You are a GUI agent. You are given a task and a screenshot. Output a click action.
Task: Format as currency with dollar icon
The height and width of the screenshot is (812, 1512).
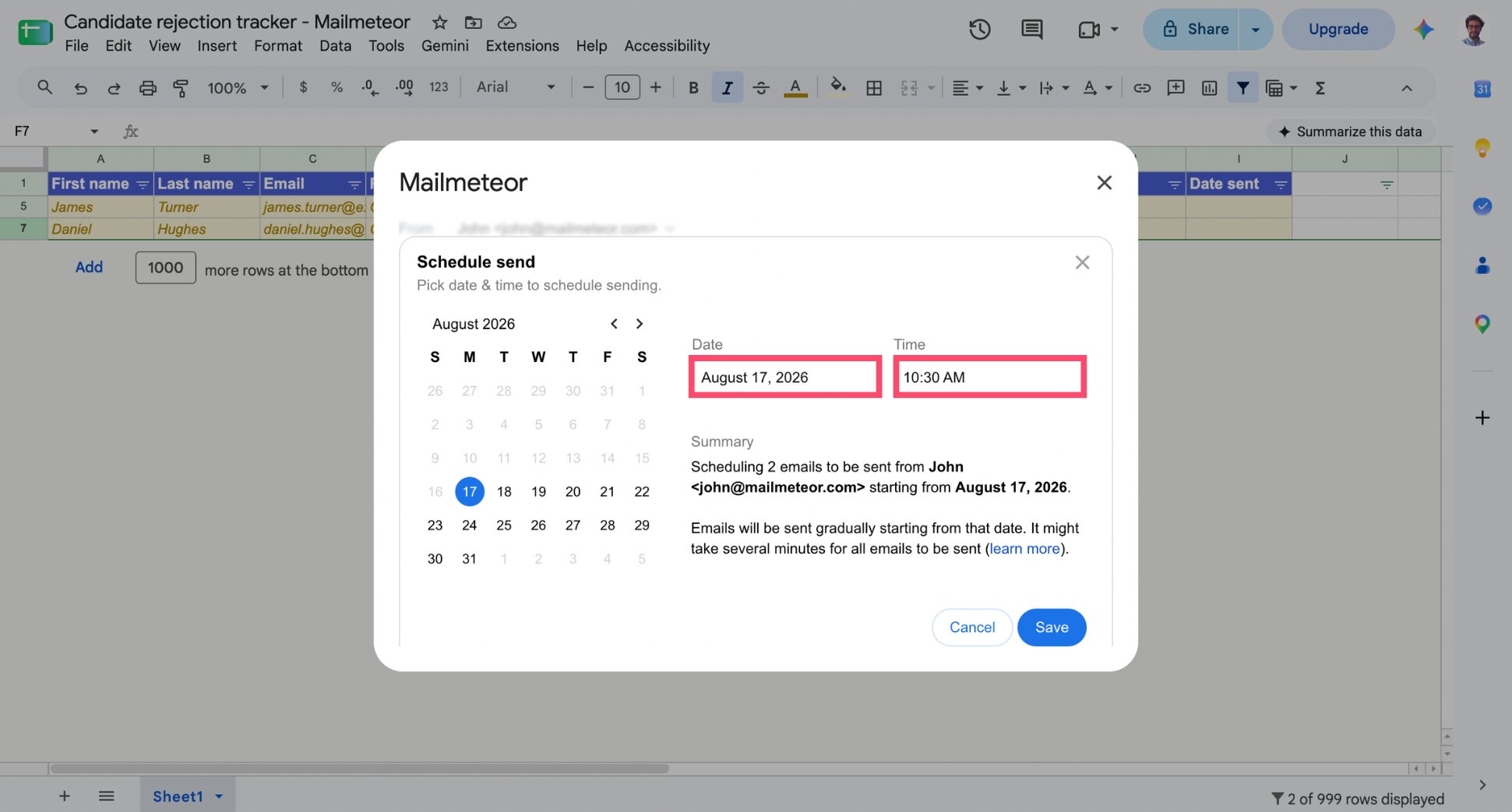(x=303, y=87)
